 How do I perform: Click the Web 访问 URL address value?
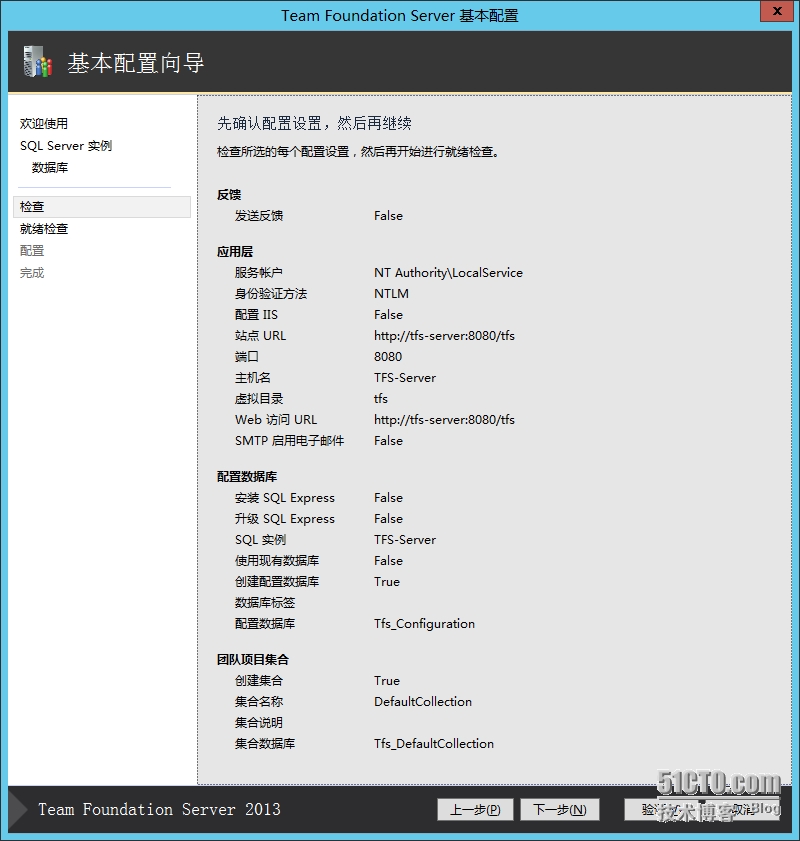coord(445,419)
